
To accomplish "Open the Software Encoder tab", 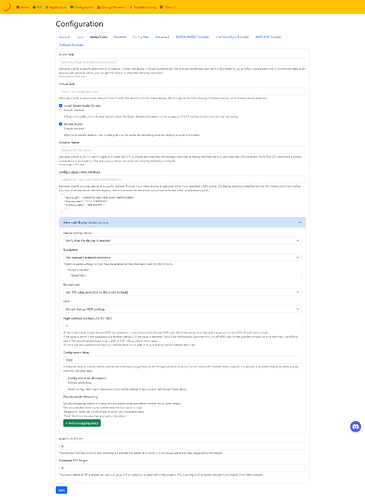I will (71, 45).
